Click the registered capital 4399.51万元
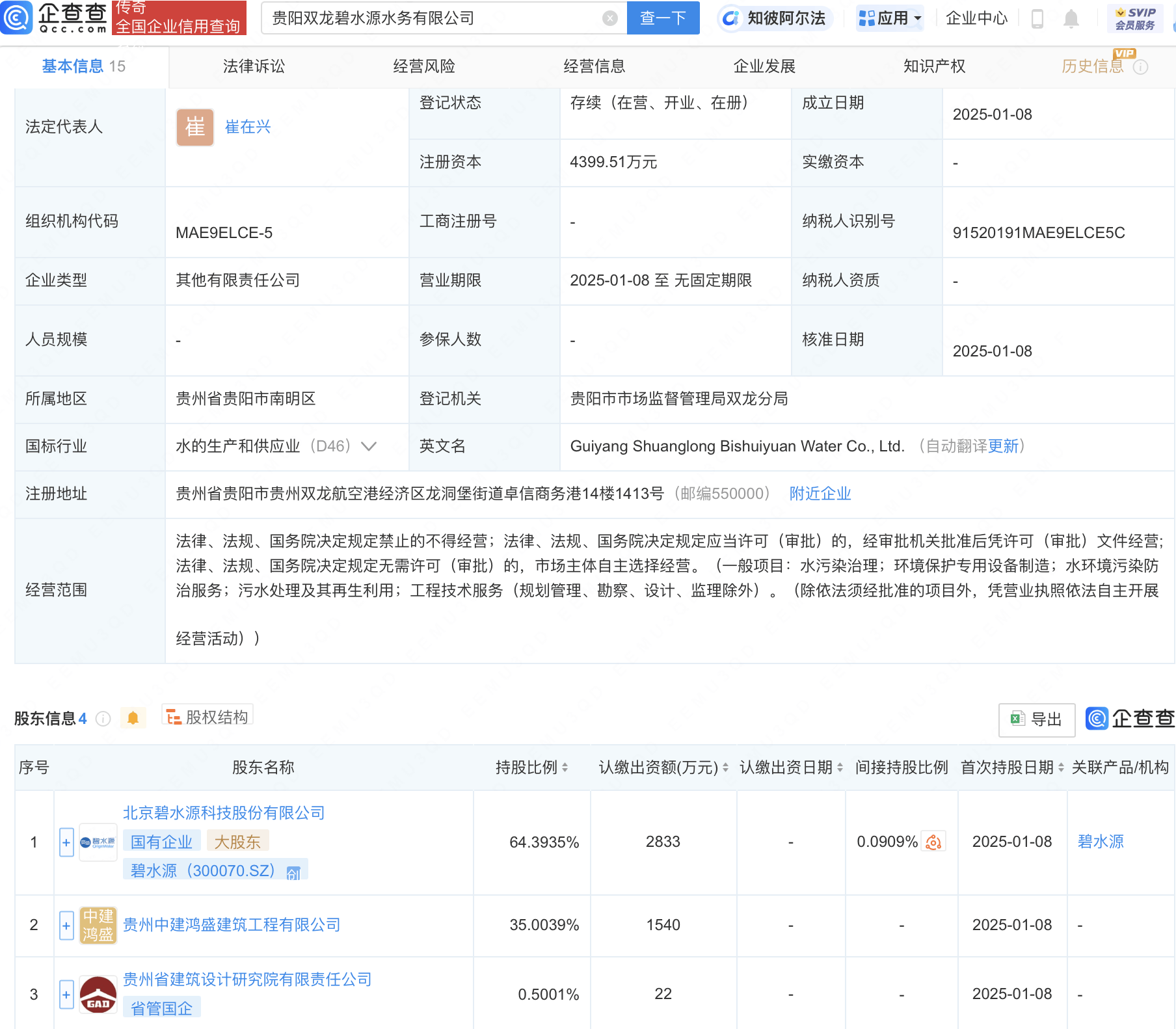The image size is (1176, 1029). [x=613, y=162]
